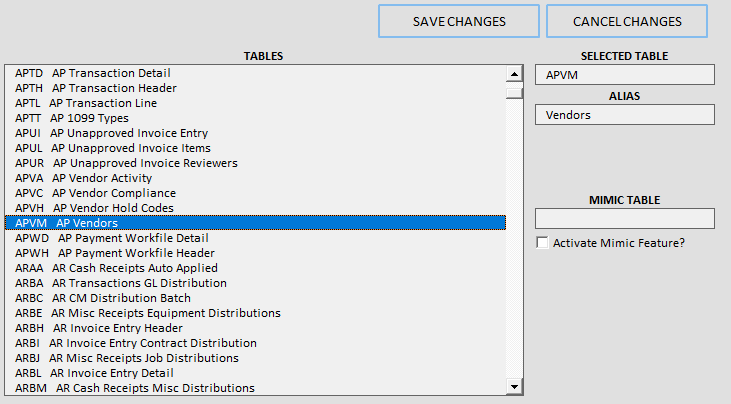
Task: Select APTD AP Transaction Detail row
Action: pyautogui.click(x=255, y=73)
